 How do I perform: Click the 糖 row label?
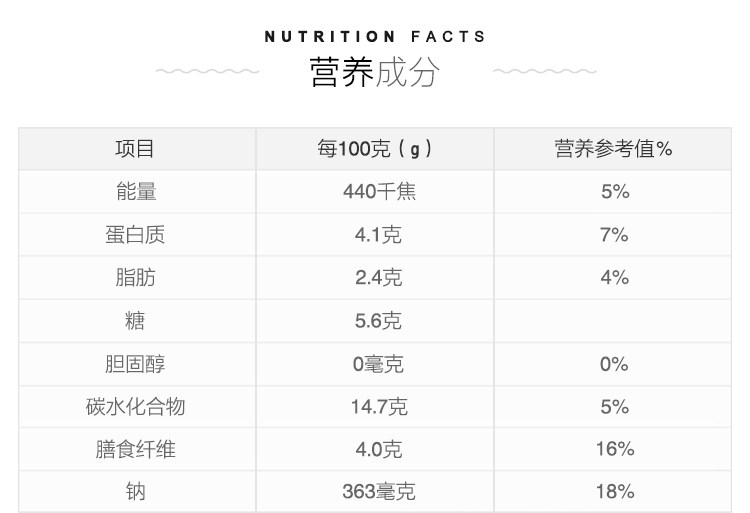tap(135, 320)
